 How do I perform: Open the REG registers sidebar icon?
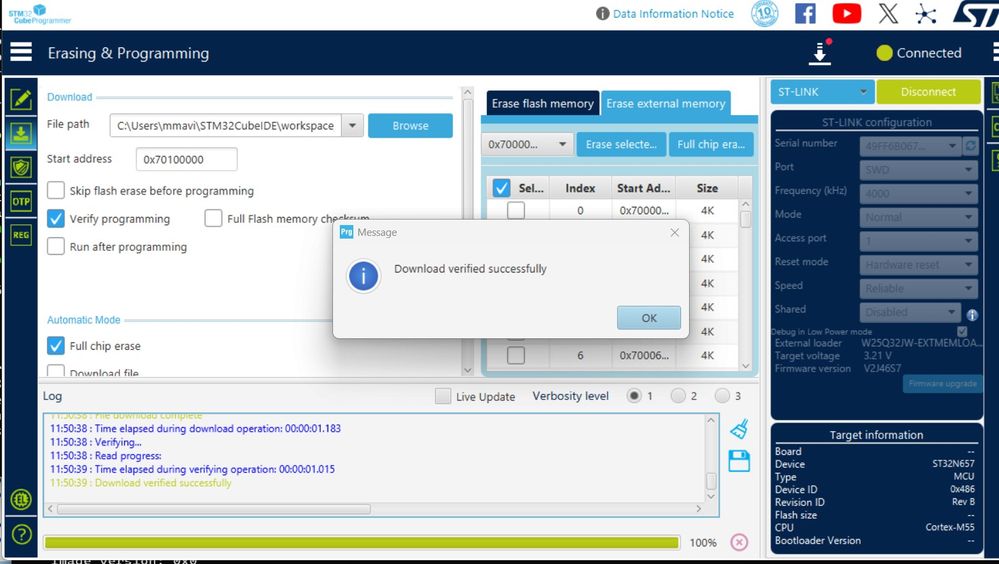[x=20, y=235]
